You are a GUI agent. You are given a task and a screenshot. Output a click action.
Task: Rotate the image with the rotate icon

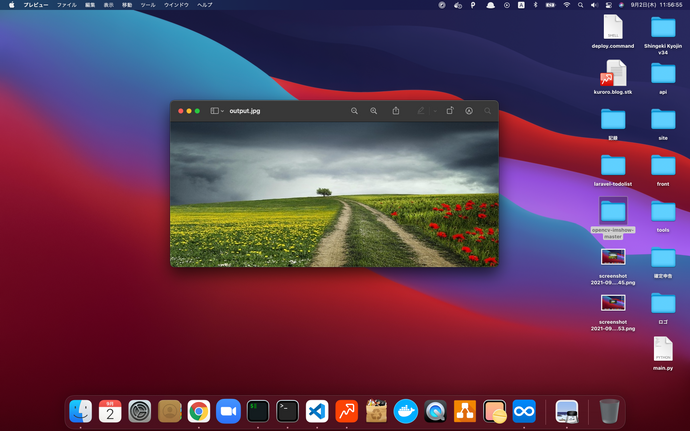pos(450,111)
